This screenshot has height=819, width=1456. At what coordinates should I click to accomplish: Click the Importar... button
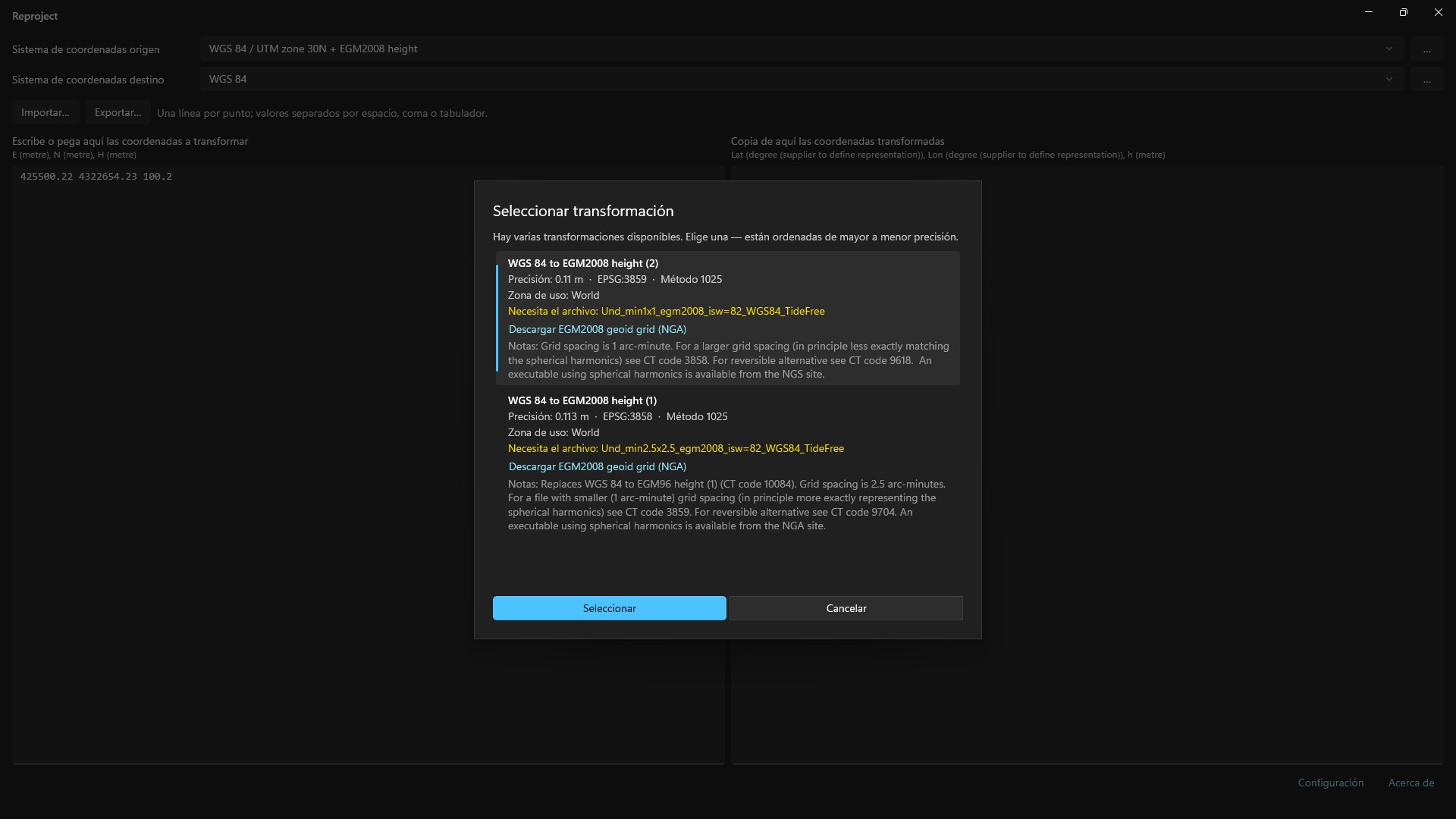(x=45, y=112)
